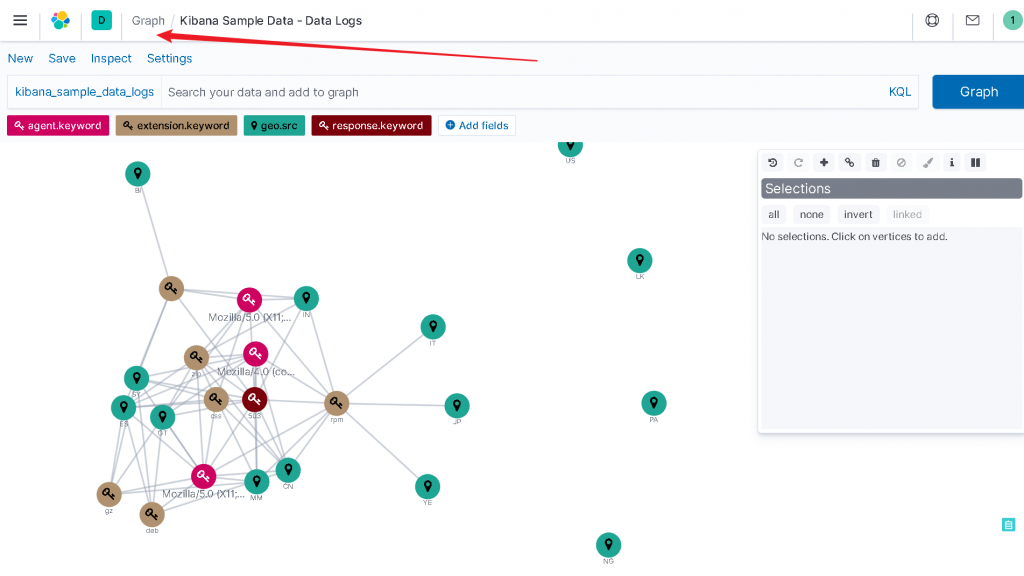Select the Mozilla/4.0 agent node
The image size is (1024, 576).
(255, 354)
